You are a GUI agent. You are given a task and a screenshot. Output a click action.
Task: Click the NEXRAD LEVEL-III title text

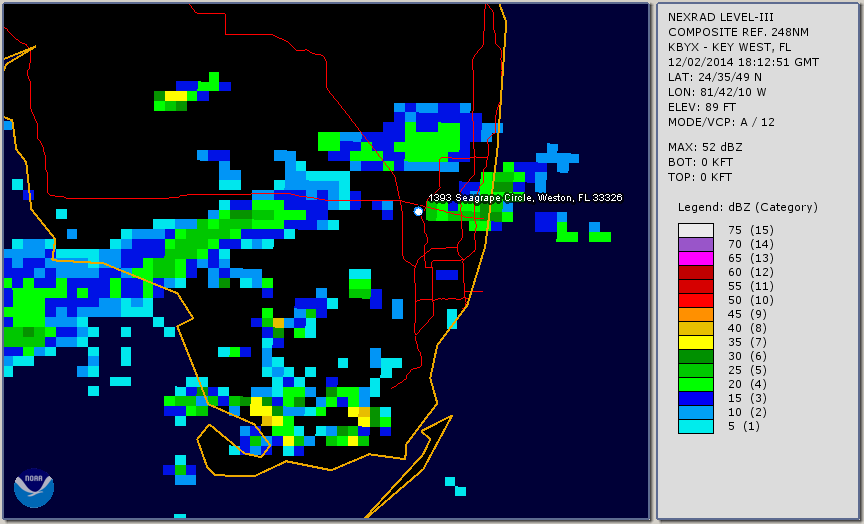point(721,18)
